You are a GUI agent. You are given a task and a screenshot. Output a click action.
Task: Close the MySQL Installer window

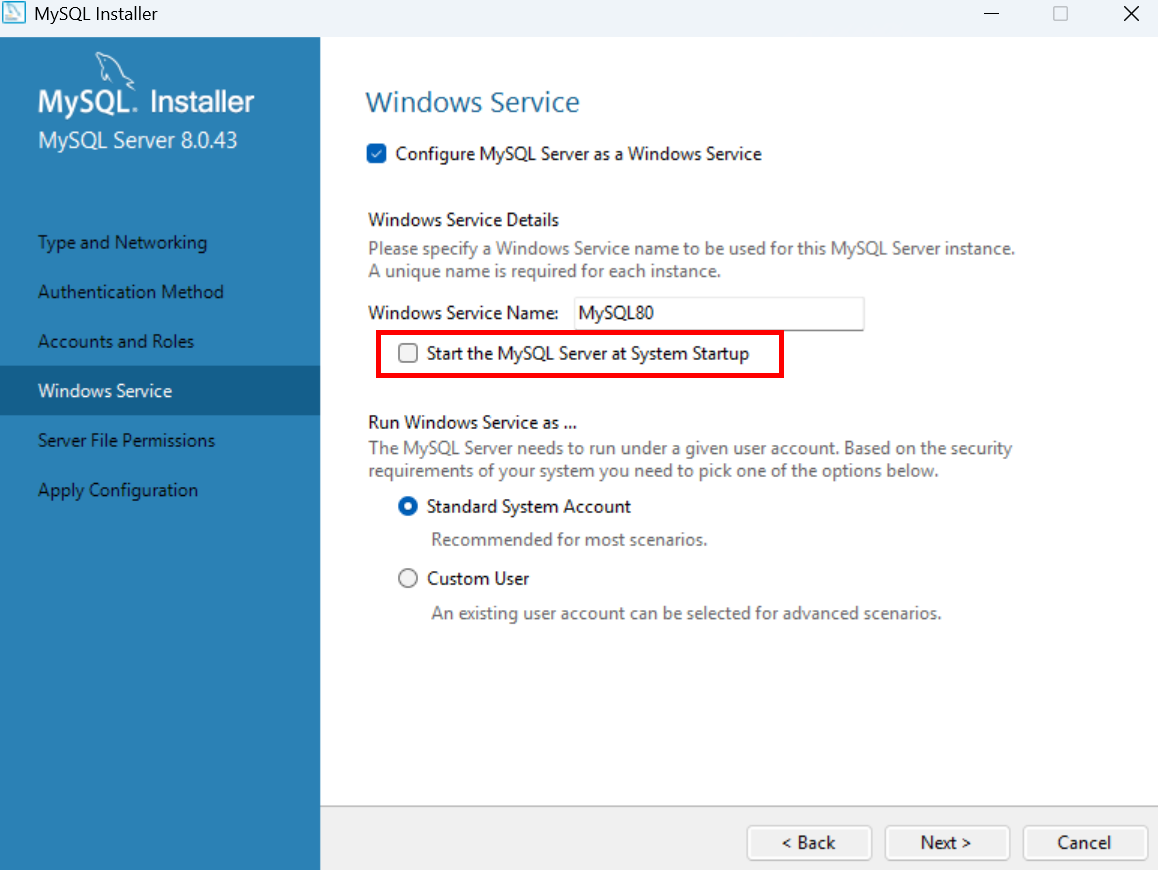[1131, 13]
